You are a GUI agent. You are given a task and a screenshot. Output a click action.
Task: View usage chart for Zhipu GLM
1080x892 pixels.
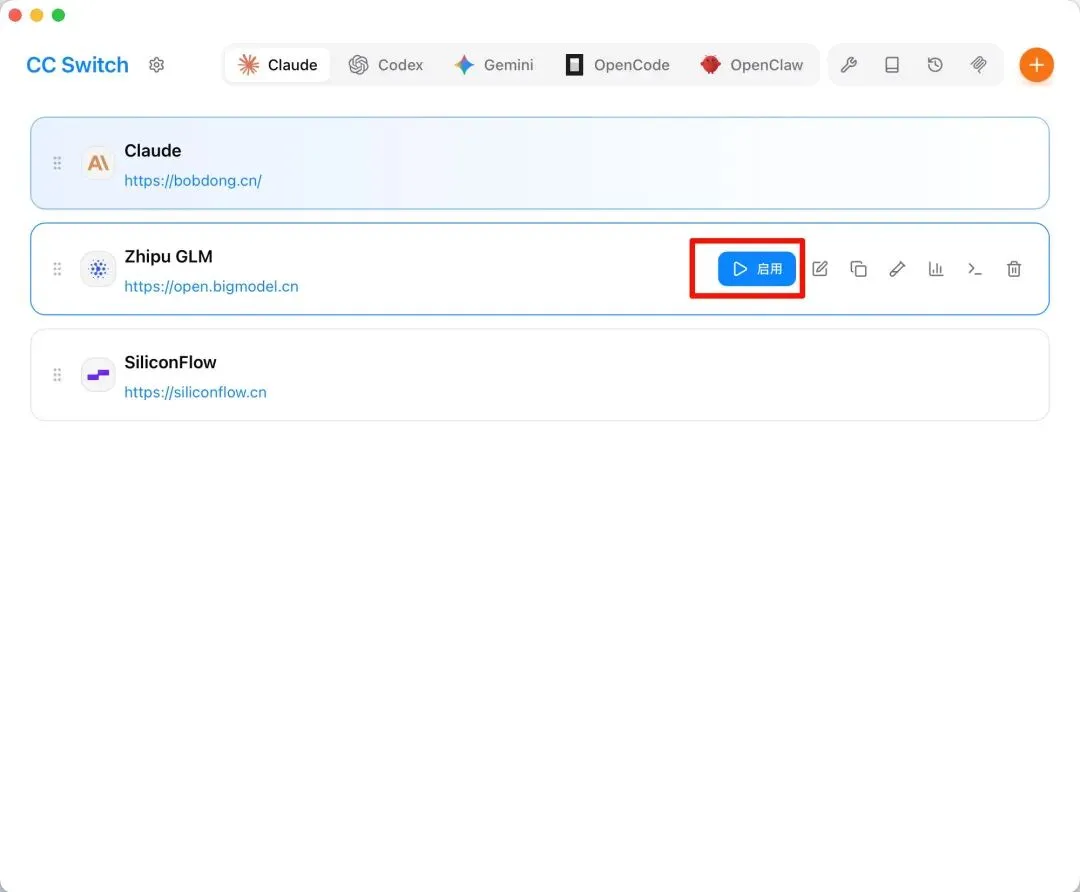point(935,269)
